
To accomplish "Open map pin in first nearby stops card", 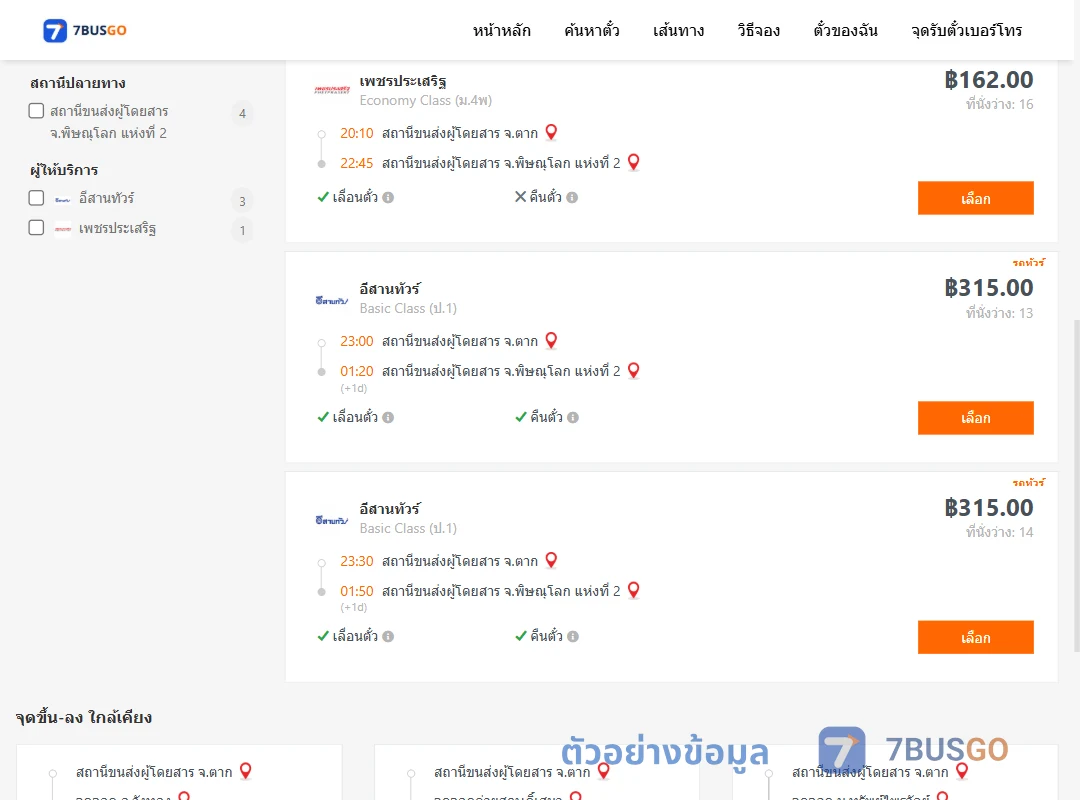I will point(245,771).
